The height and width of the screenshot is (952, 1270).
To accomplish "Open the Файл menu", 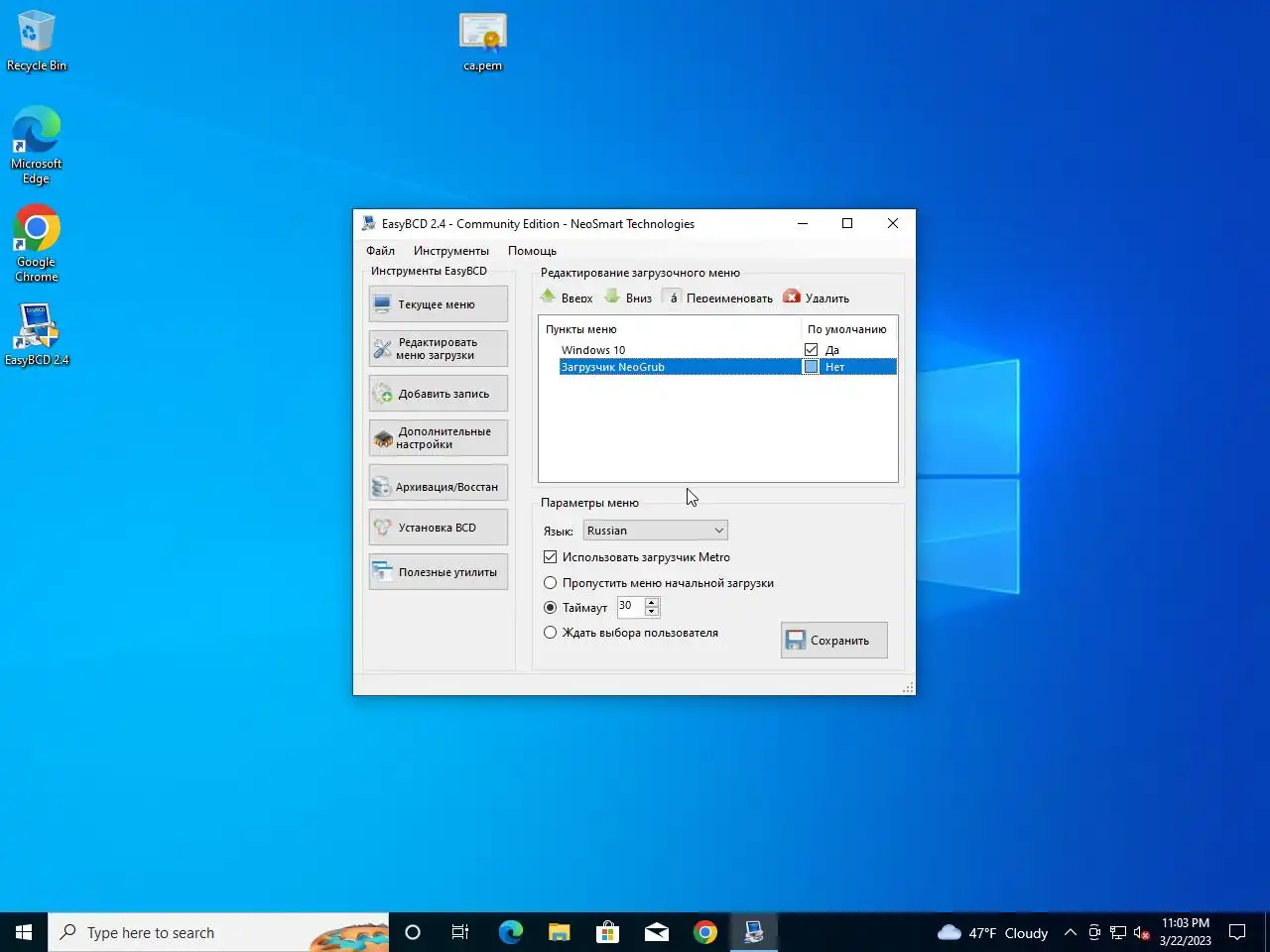I will pyautogui.click(x=380, y=251).
